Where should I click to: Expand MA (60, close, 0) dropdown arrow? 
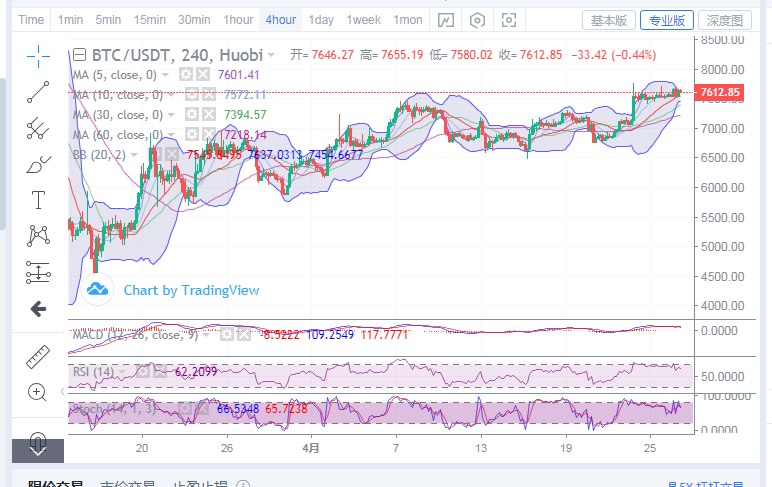pos(171,134)
